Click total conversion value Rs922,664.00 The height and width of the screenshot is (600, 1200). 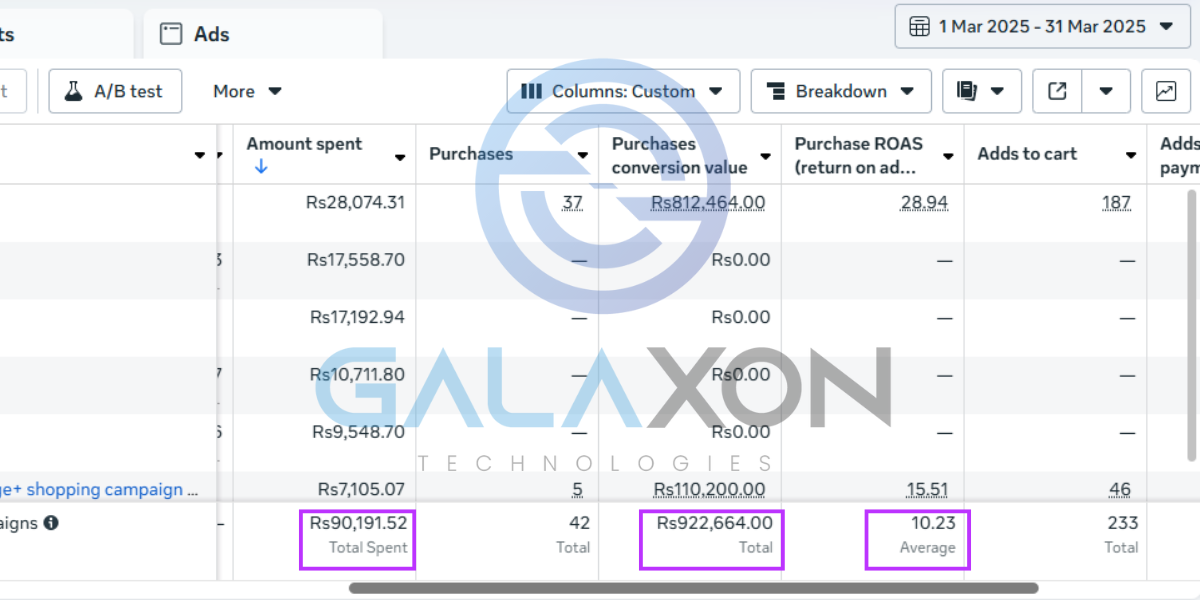click(x=715, y=523)
